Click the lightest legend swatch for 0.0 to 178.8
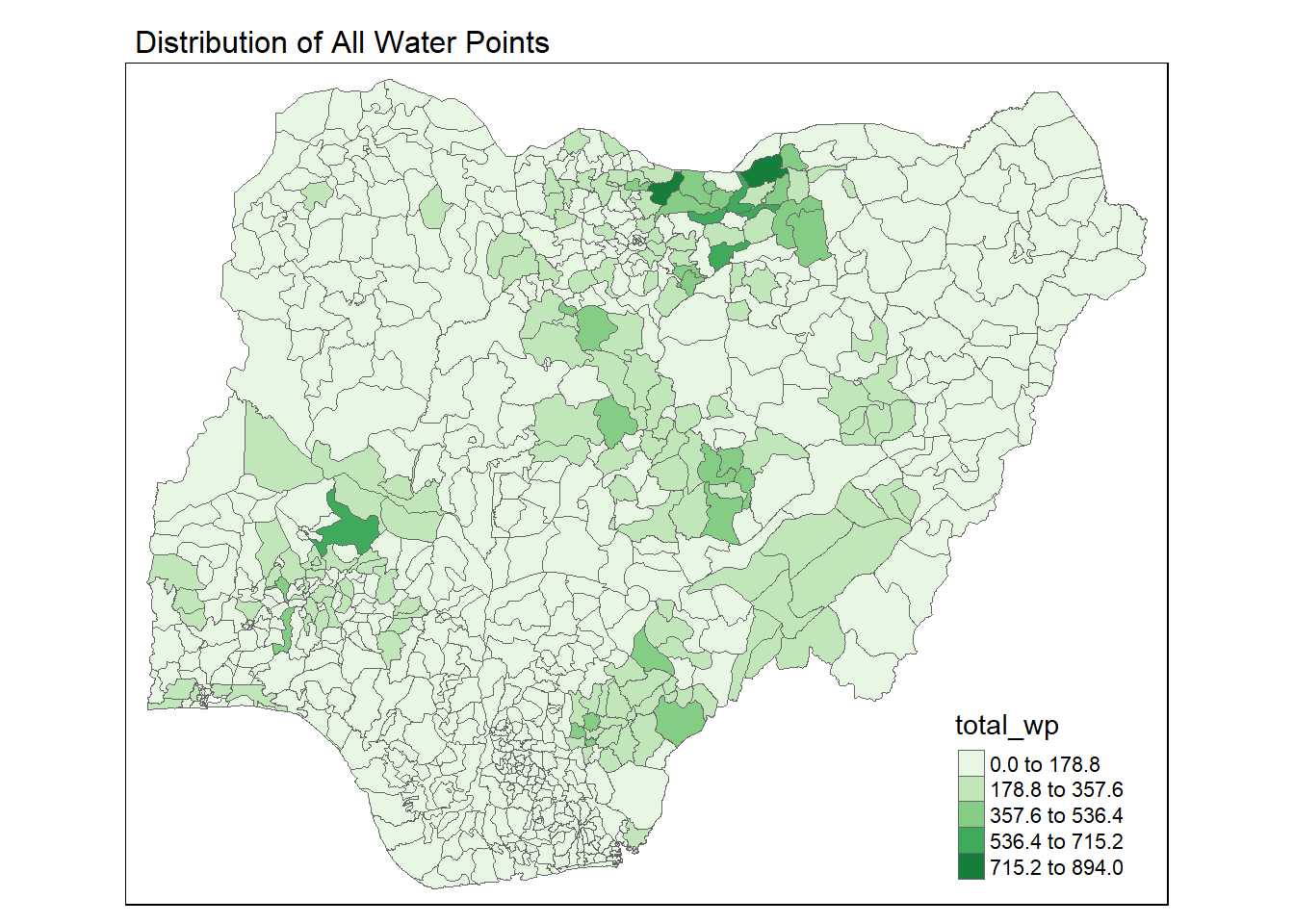This screenshot has width=1294, height=924. click(x=970, y=764)
